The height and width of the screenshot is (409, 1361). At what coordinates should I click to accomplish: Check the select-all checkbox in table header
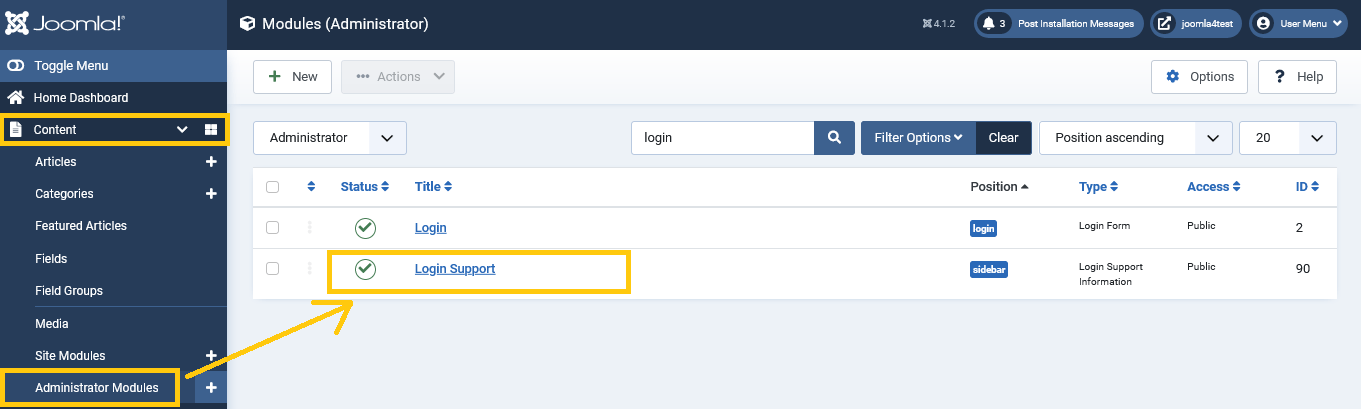(x=272, y=187)
